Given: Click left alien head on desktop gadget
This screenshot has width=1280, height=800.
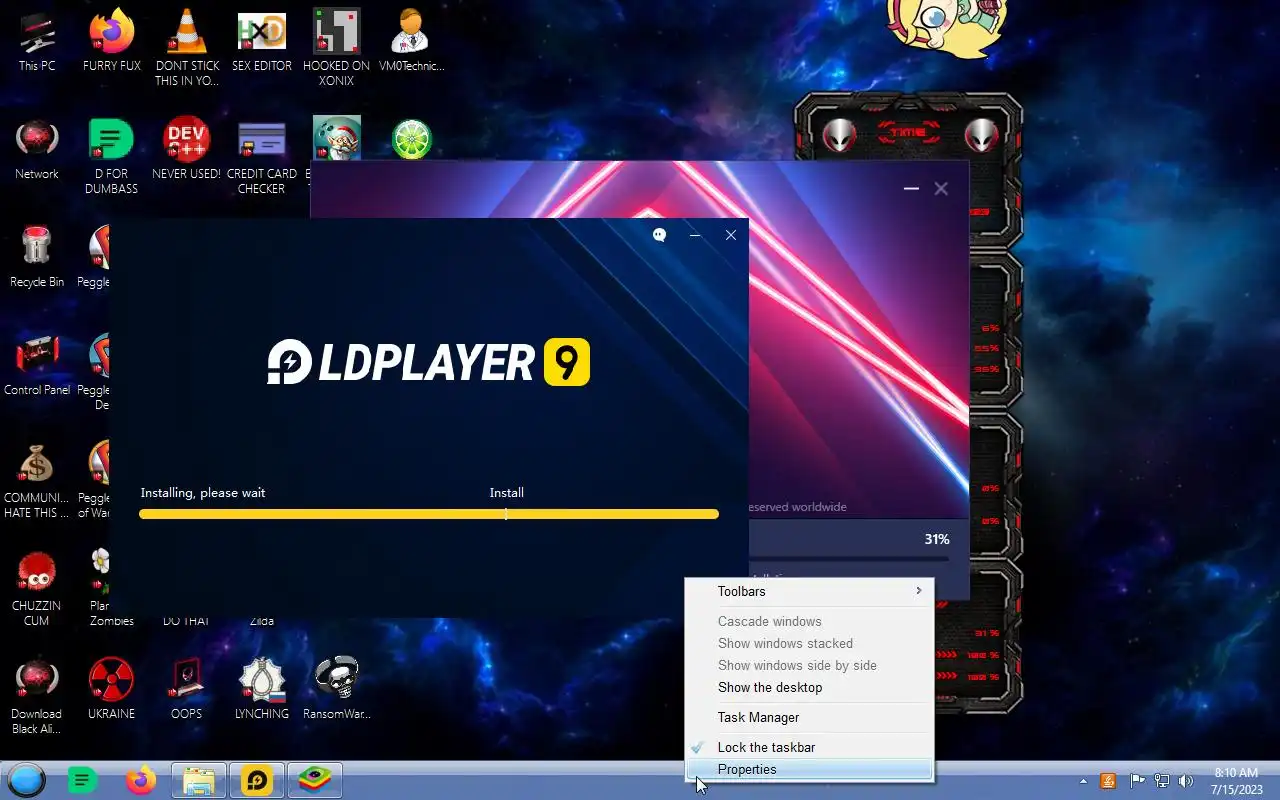Looking at the screenshot, I should coord(840,135).
